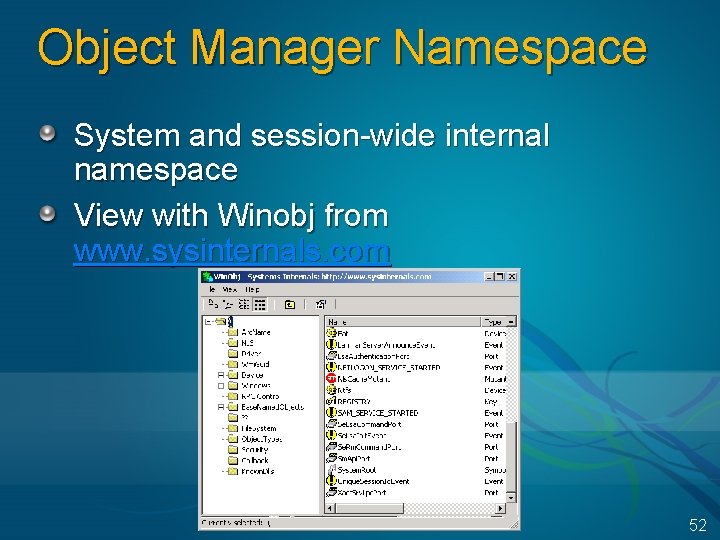Select the LanmanServerAnnounceEvent event icon

pos(331,344)
